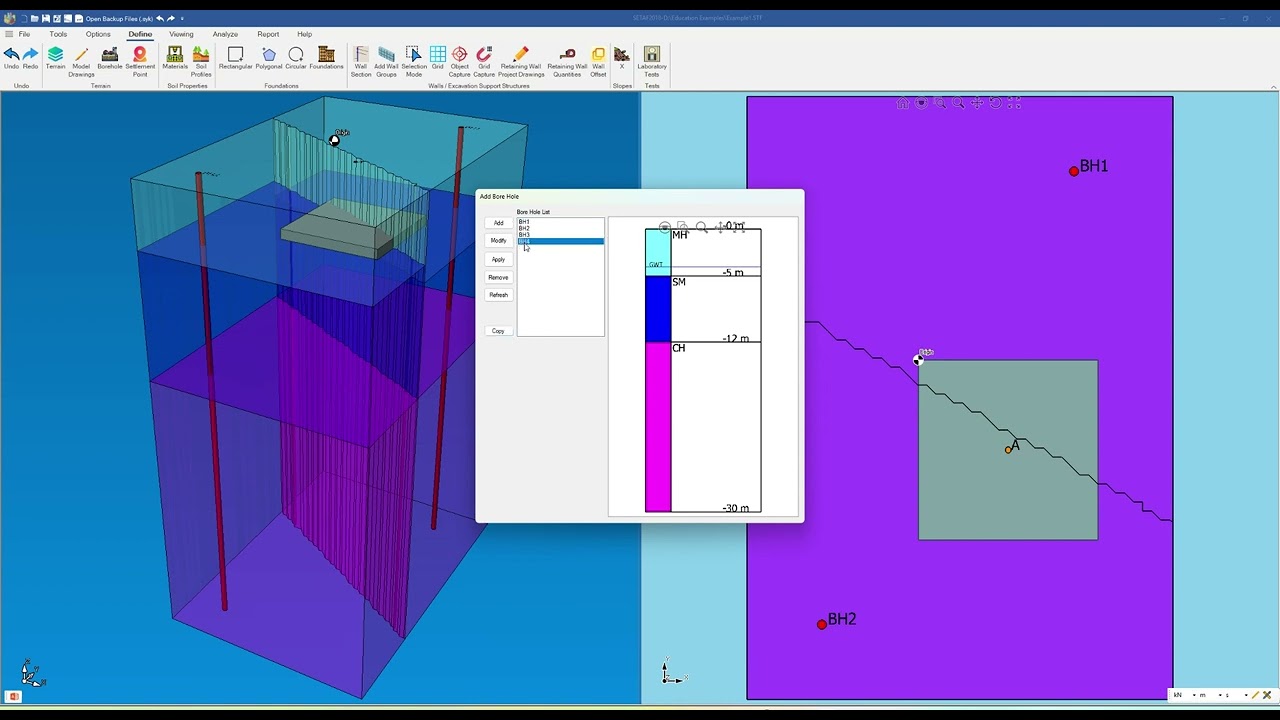Click the Modify button
This screenshot has width=1280, height=720.
(498, 241)
